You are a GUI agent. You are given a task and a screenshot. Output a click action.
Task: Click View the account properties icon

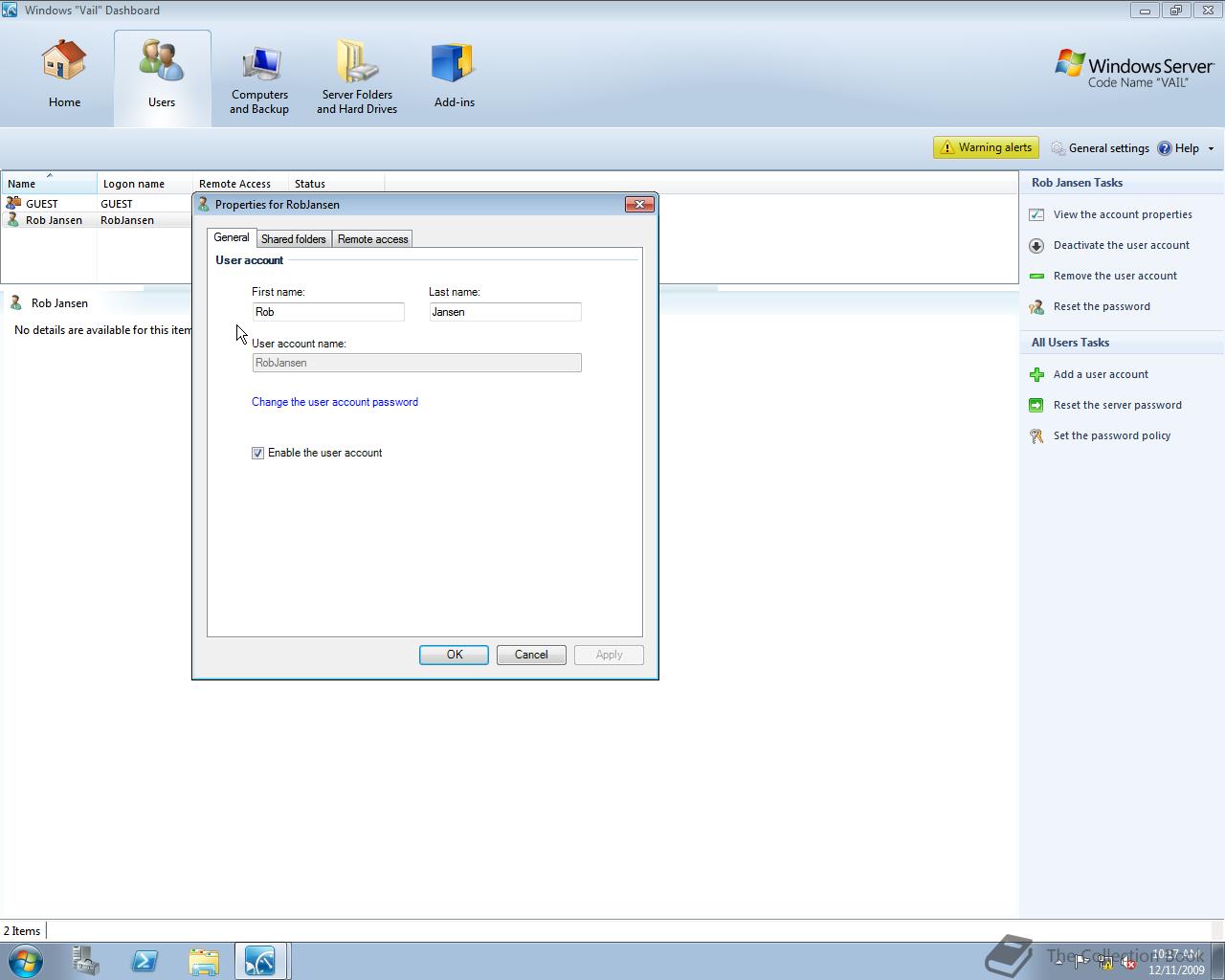[1036, 214]
